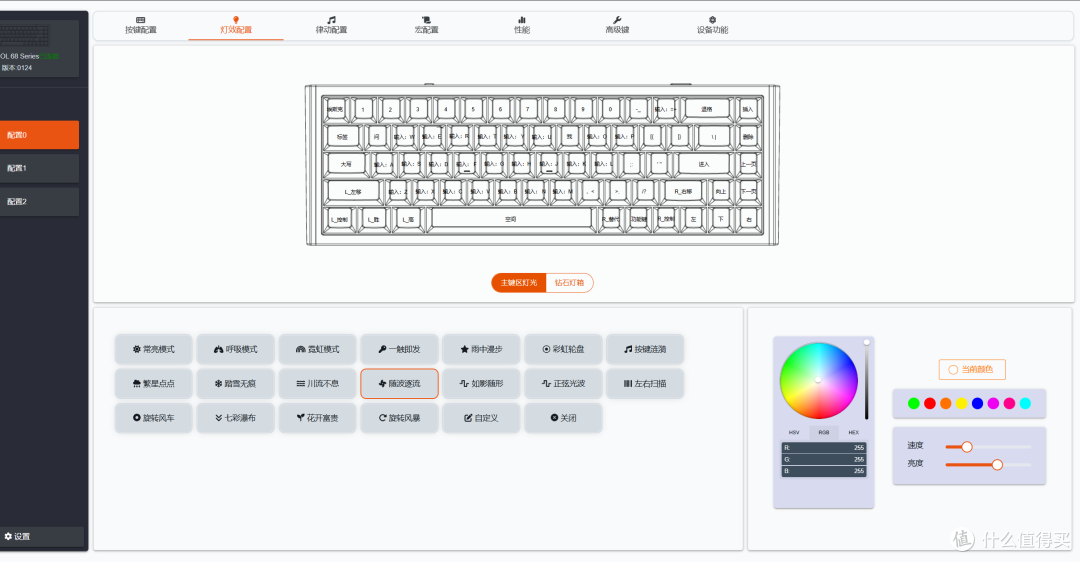The width and height of the screenshot is (1080, 562).
Task: Open the 自定义 custom lighting editor
Action: coord(481,418)
